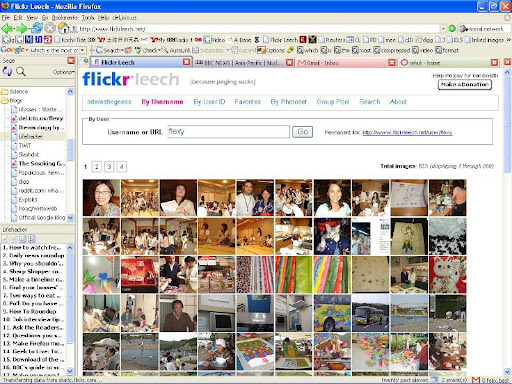The height and width of the screenshot is (384, 512).
Task: Open the Tools menu
Action: 88,18
